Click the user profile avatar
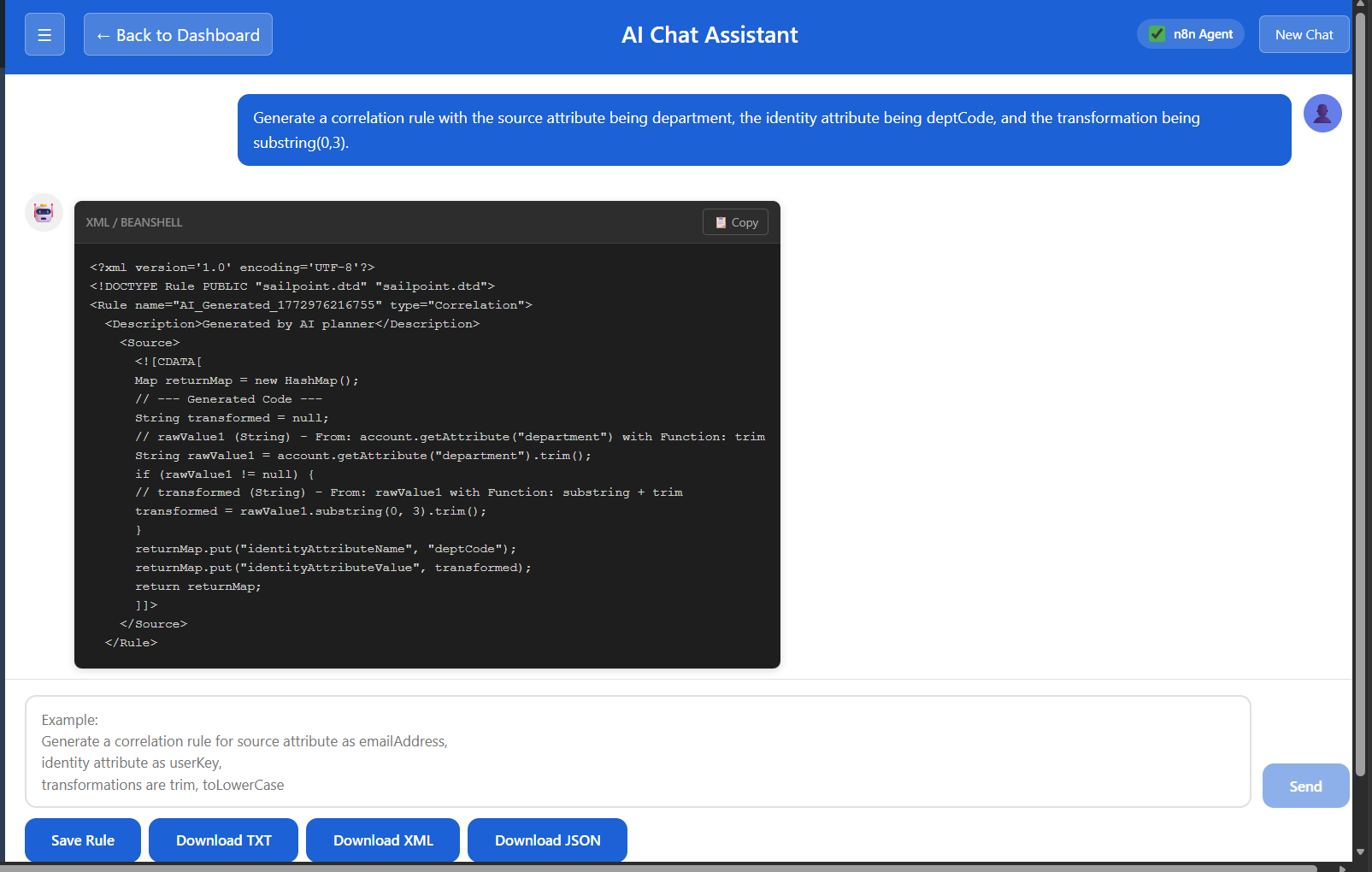This screenshot has width=1372, height=872. [1322, 113]
